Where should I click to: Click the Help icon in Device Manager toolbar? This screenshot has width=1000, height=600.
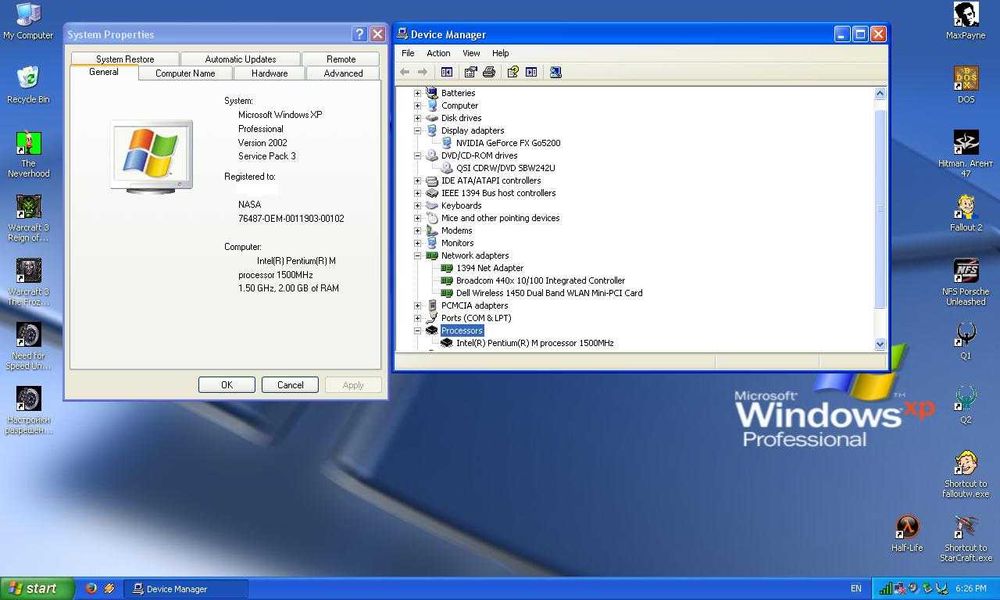click(x=513, y=72)
